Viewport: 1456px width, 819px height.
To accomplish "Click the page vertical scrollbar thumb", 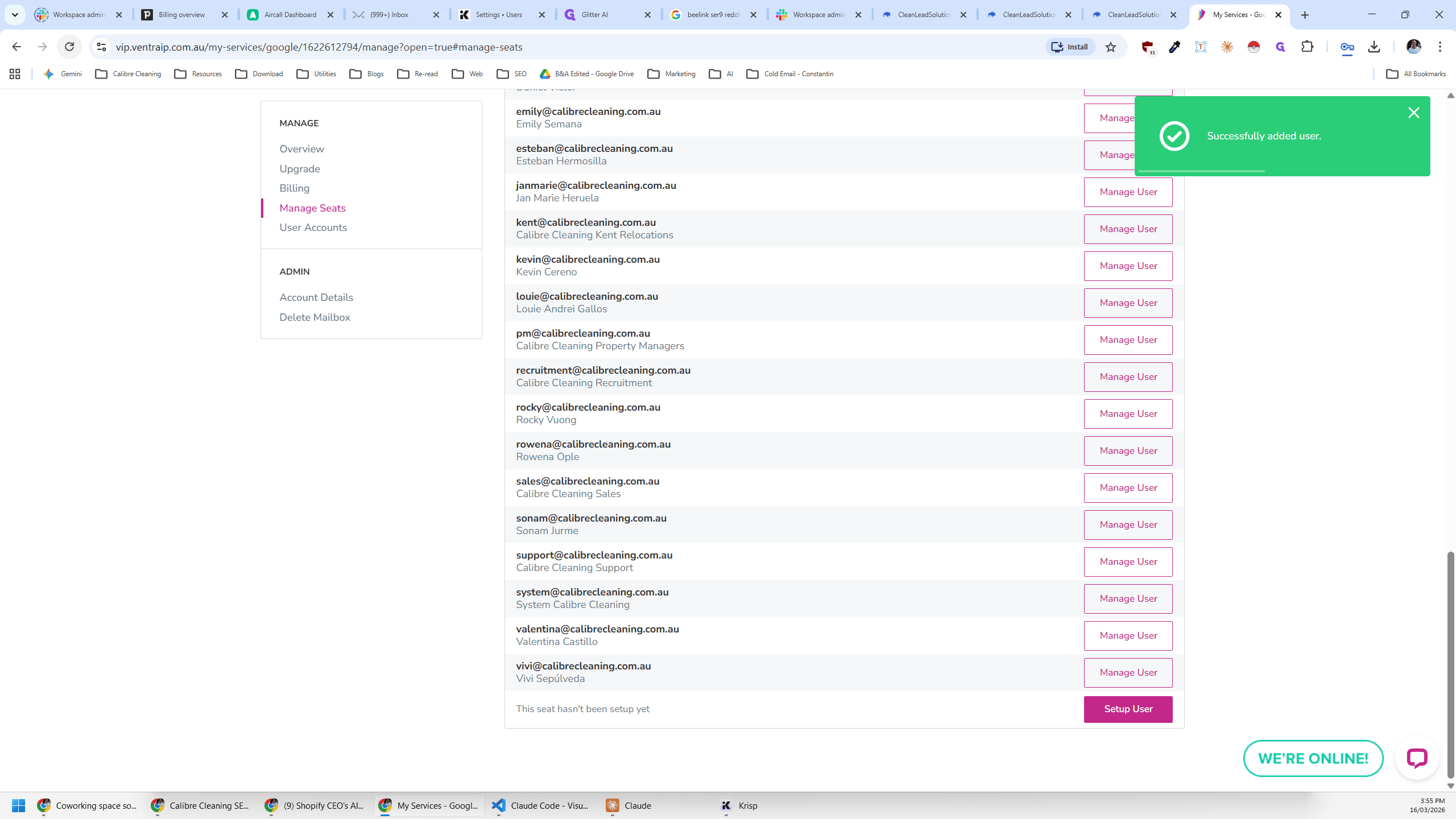I will point(1450,664).
